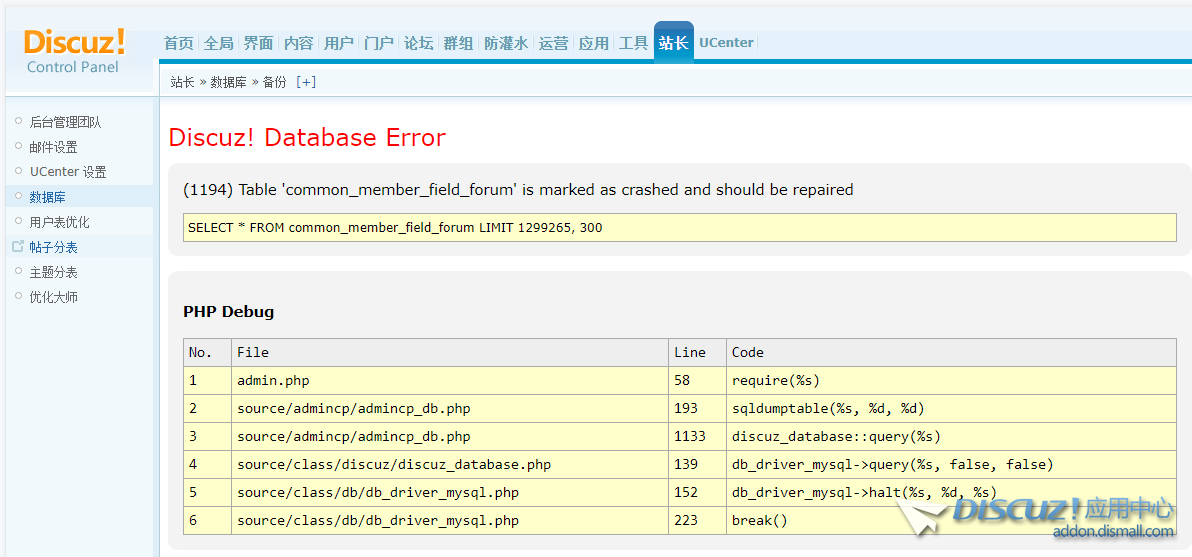Viewport: 1192px width, 557px height.
Task: Select 数据库 in the sidebar
Action: [47, 197]
